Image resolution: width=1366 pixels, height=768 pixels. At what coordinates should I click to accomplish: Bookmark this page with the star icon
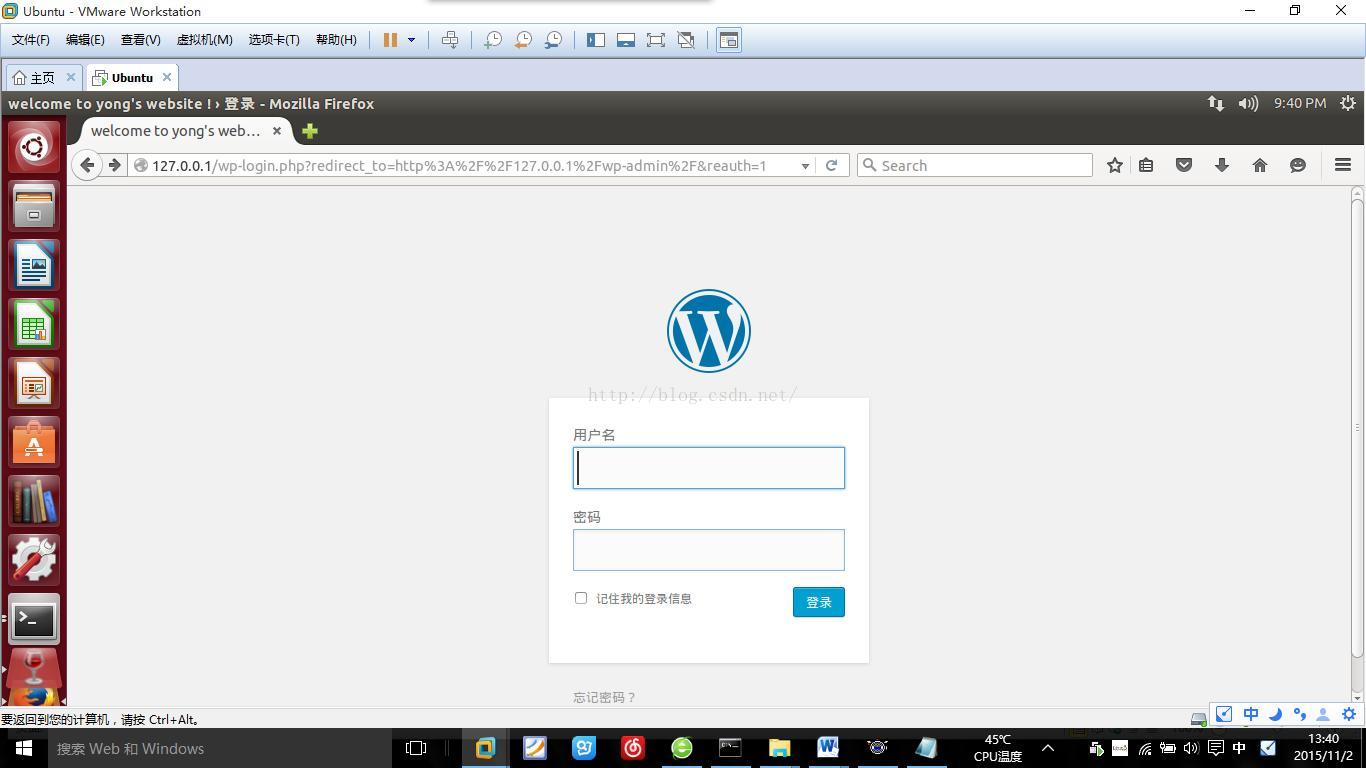coord(1114,165)
